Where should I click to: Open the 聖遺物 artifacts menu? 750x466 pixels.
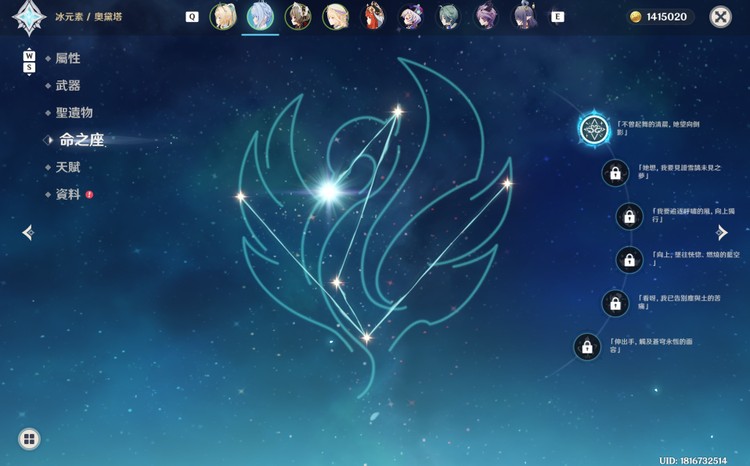coord(74,113)
